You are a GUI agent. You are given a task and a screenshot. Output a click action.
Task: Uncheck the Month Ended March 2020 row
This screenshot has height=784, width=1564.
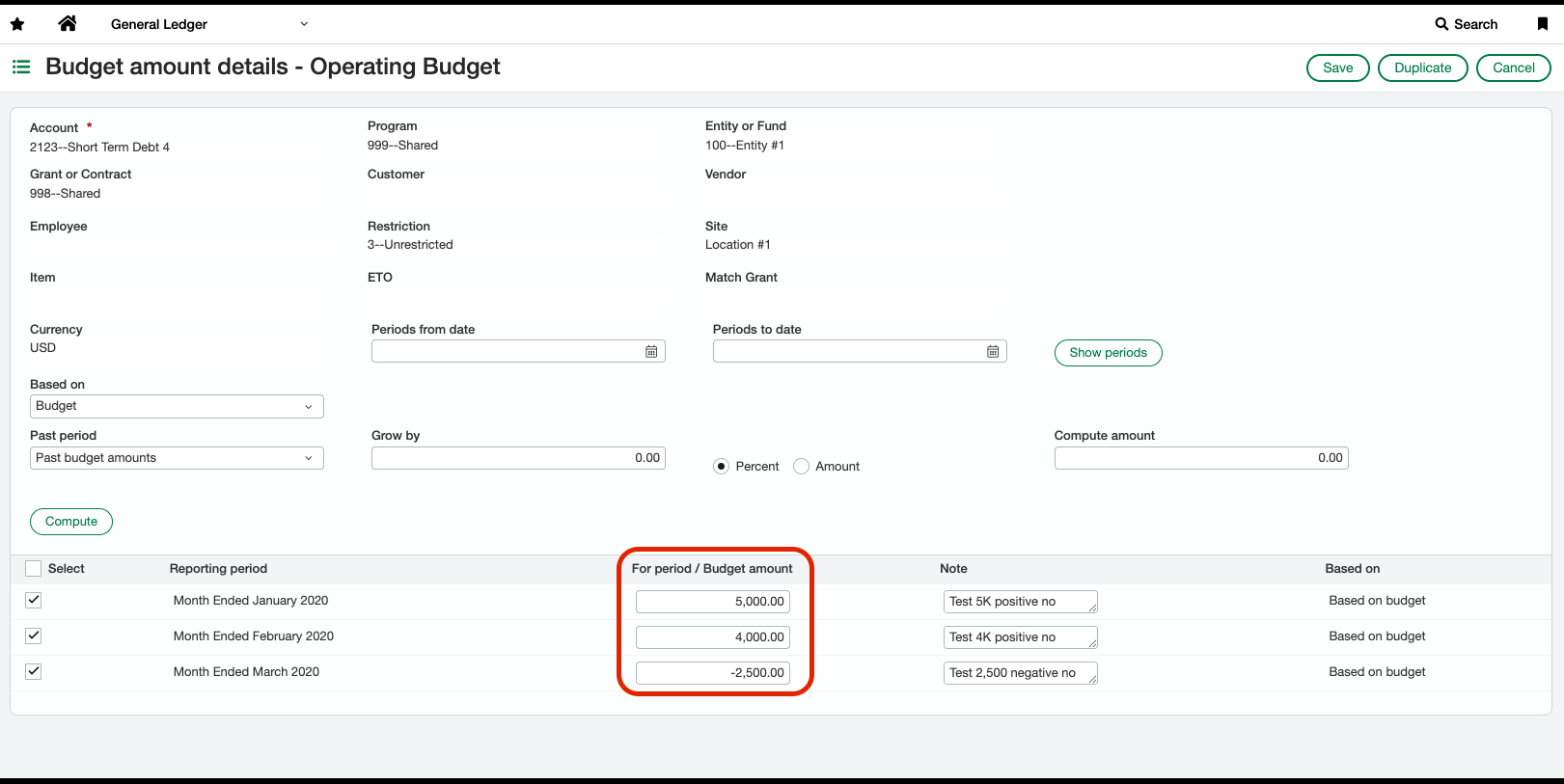tap(34, 671)
